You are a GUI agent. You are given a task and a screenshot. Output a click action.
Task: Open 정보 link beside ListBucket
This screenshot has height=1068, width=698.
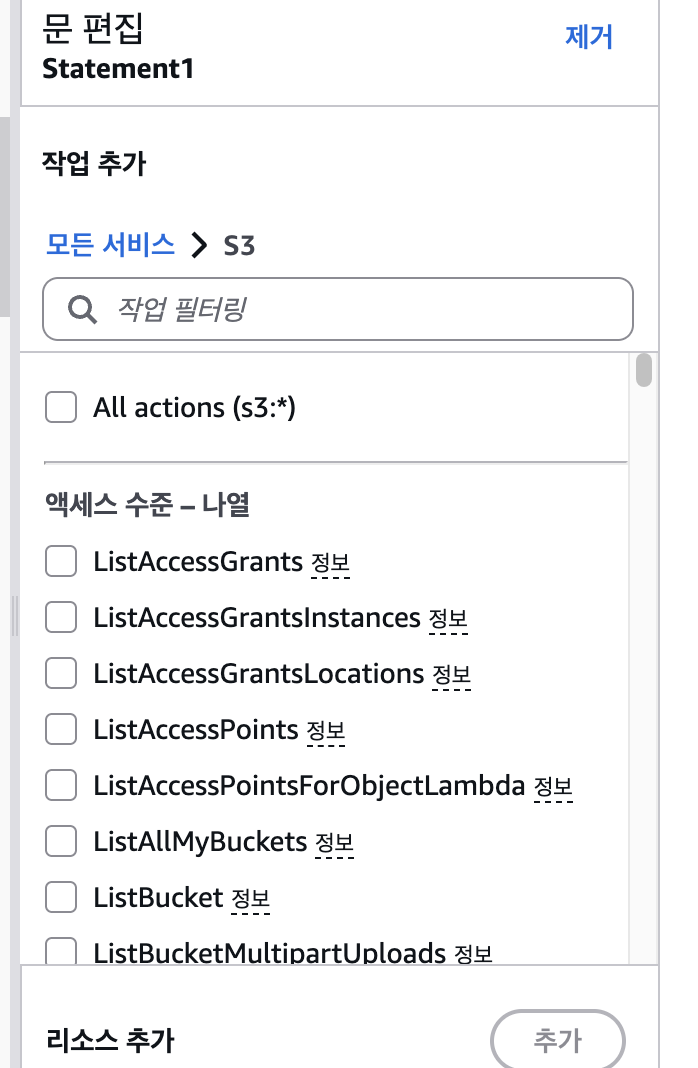pos(250,900)
